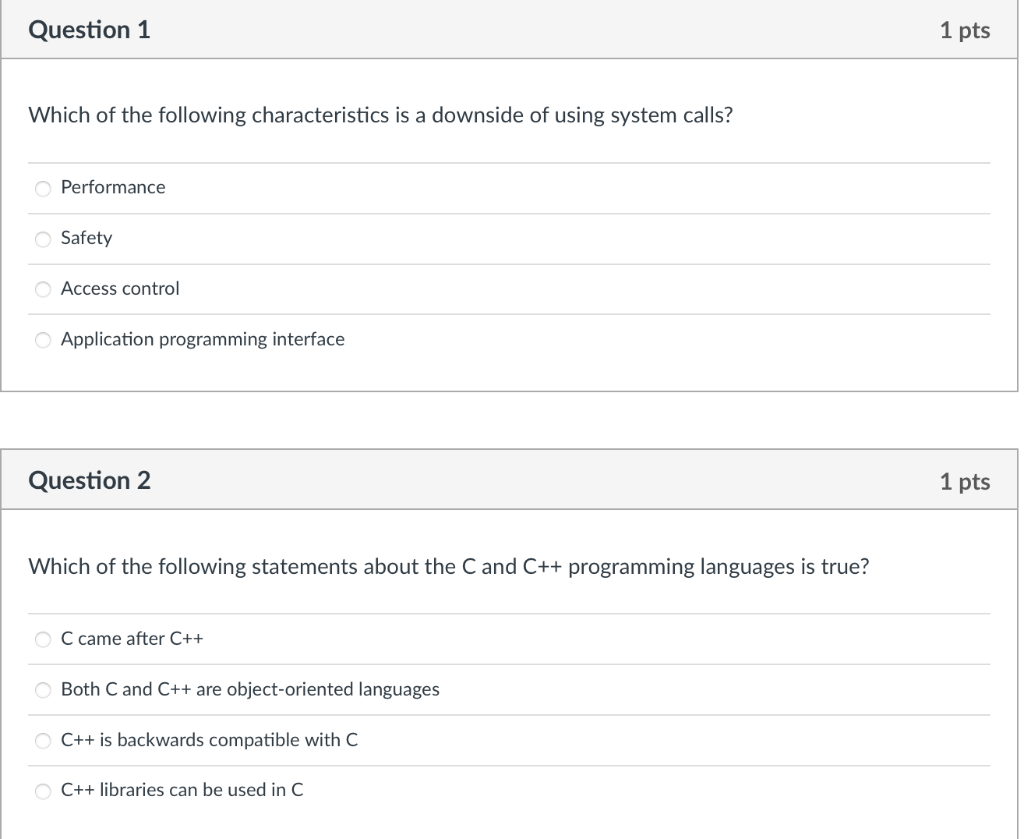Click the Performance answer label text

pyautogui.click(x=112, y=188)
